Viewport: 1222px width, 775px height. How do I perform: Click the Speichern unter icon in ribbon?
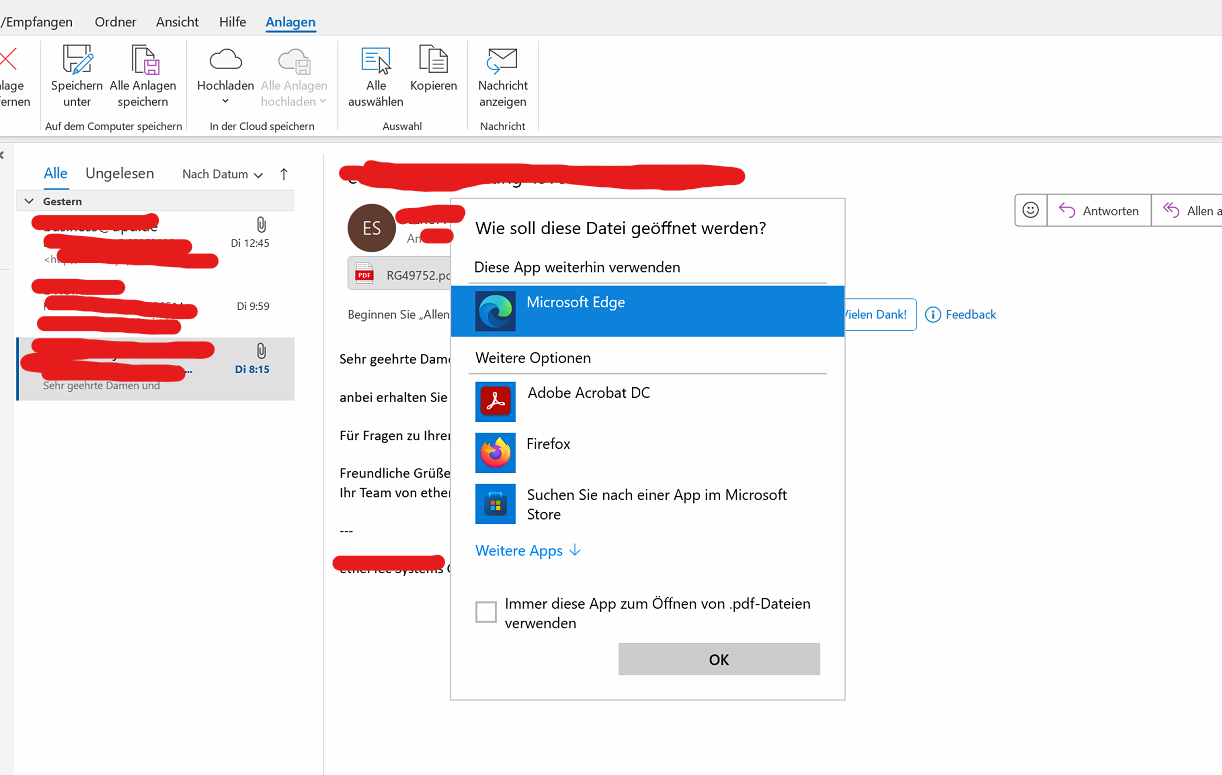click(77, 76)
